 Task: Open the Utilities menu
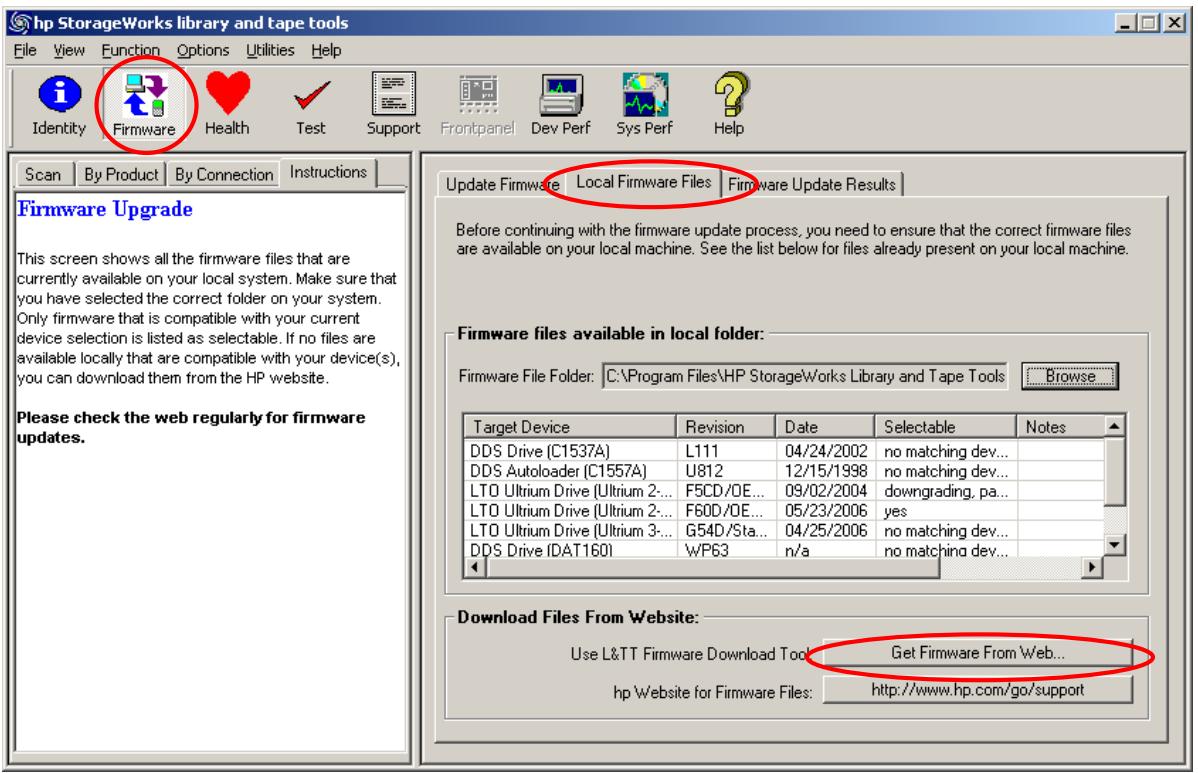(270, 50)
